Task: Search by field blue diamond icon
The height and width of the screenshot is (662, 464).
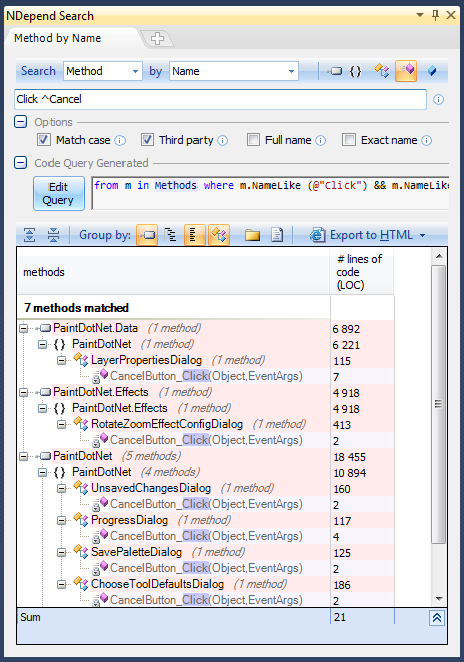Action: point(432,71)
